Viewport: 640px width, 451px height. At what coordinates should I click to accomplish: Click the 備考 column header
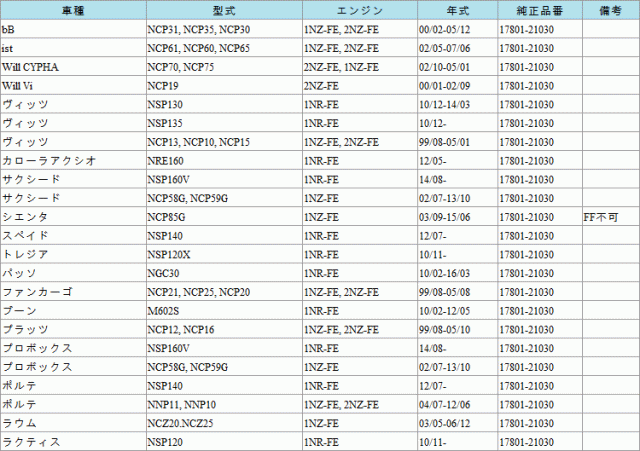[x=610, y=10]
